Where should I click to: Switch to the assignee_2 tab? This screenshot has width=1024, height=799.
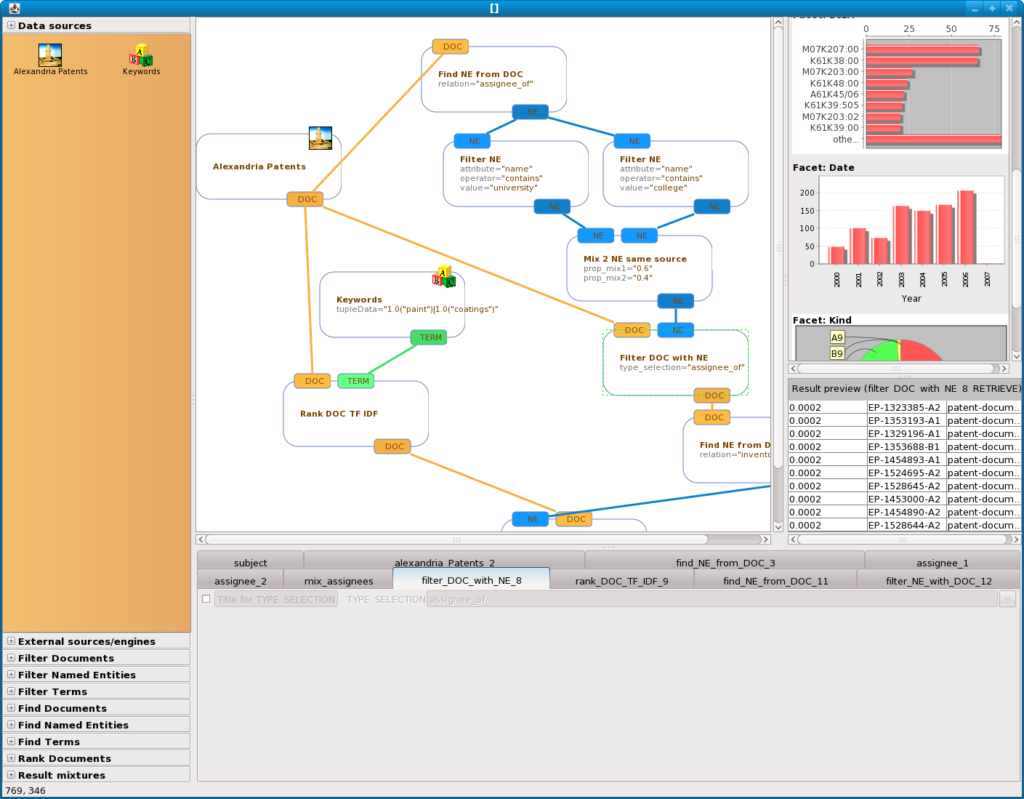pyautogui.click(x=240, y=581)
